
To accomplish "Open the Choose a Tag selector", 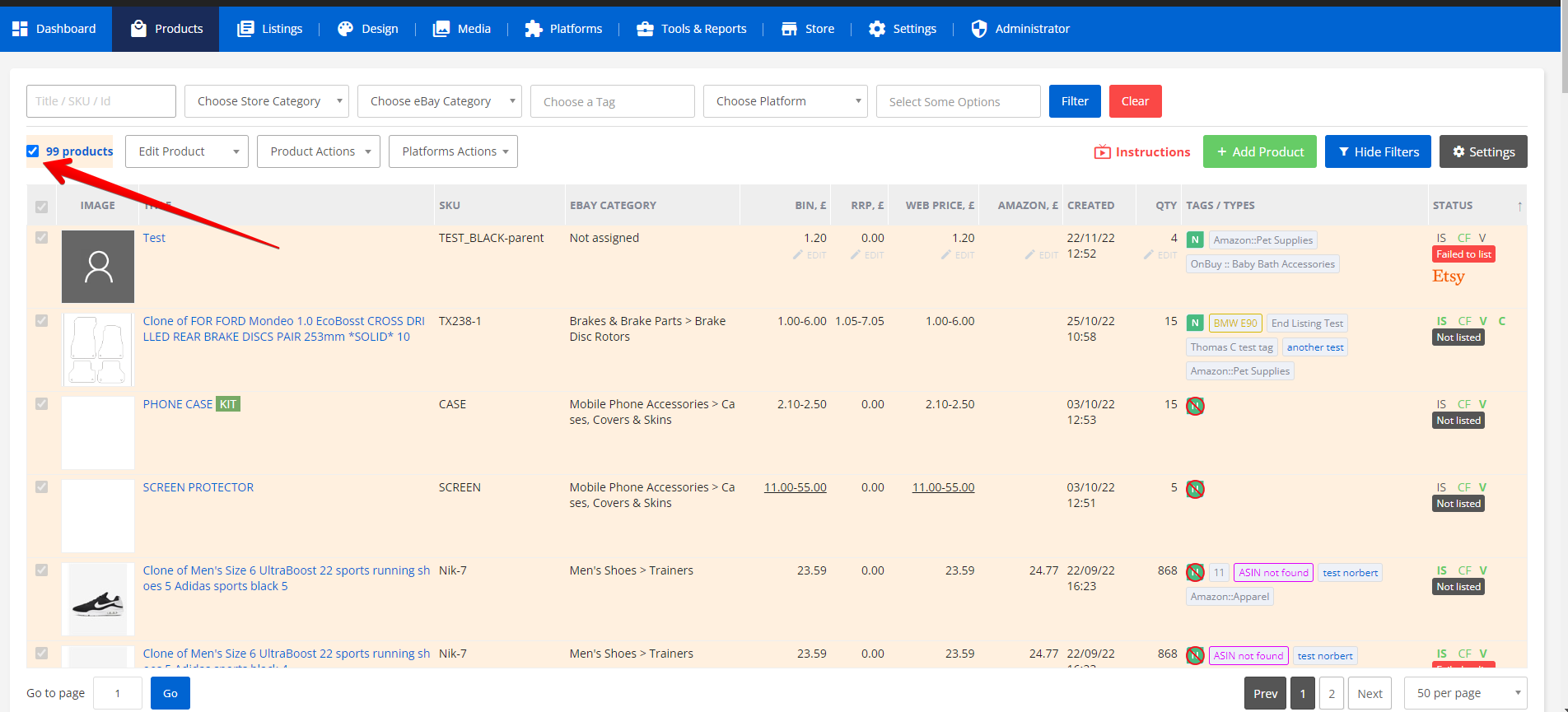I will [x=613, y=101].
